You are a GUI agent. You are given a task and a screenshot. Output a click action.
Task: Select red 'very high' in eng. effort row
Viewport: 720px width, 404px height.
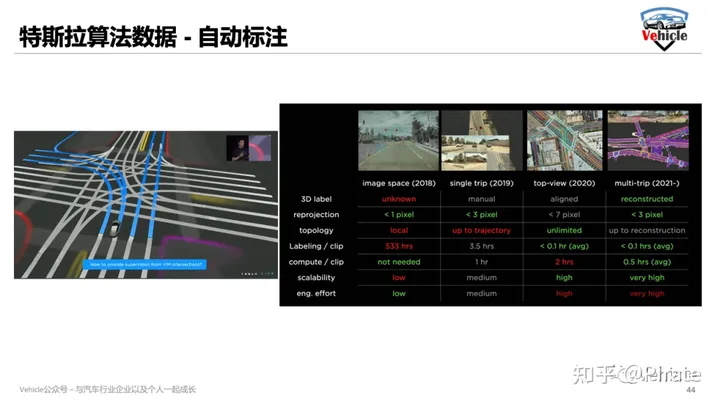click(x=647, y=293)
